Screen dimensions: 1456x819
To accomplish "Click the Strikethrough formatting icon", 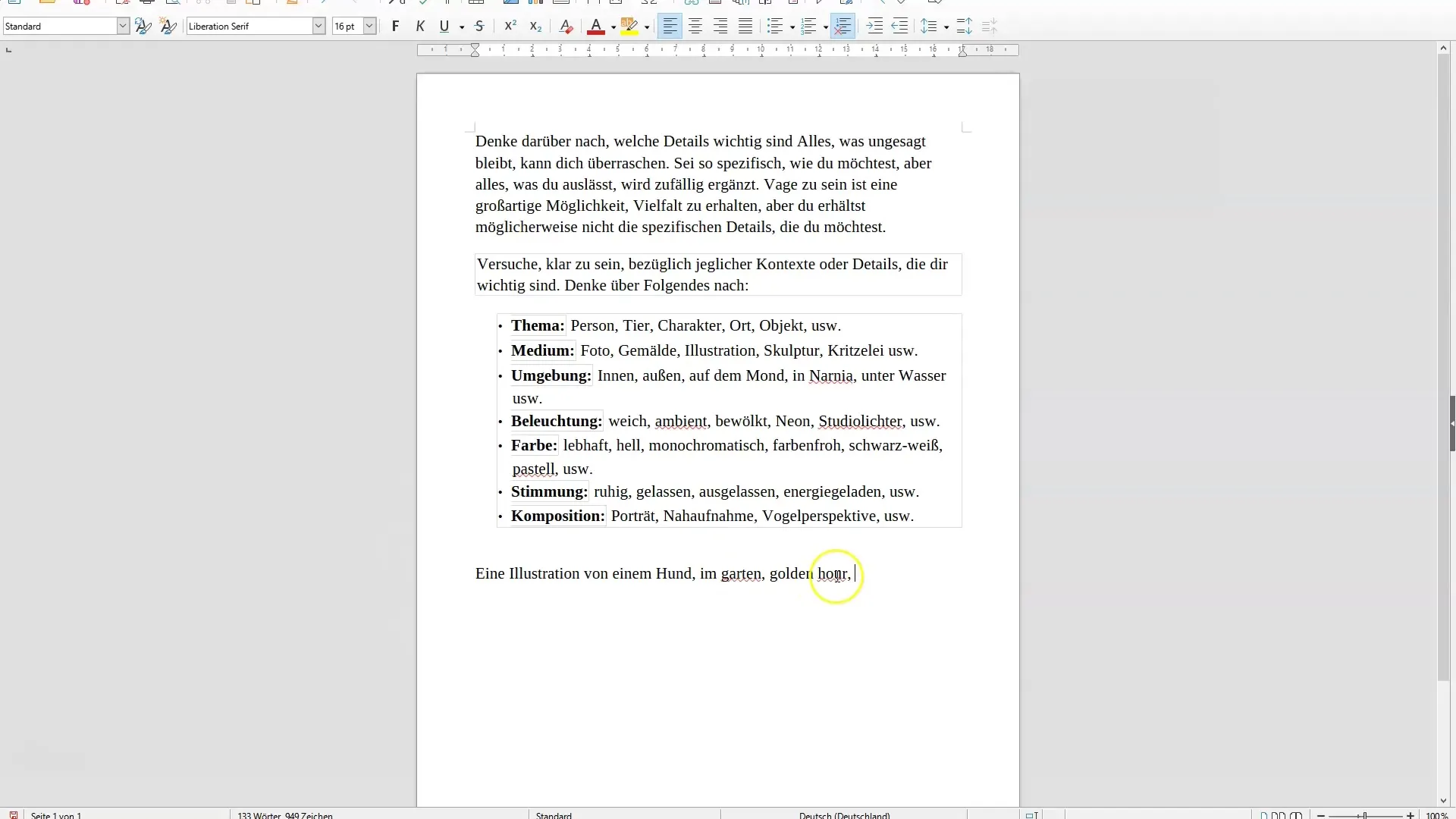I will click(x=479, y=26).
